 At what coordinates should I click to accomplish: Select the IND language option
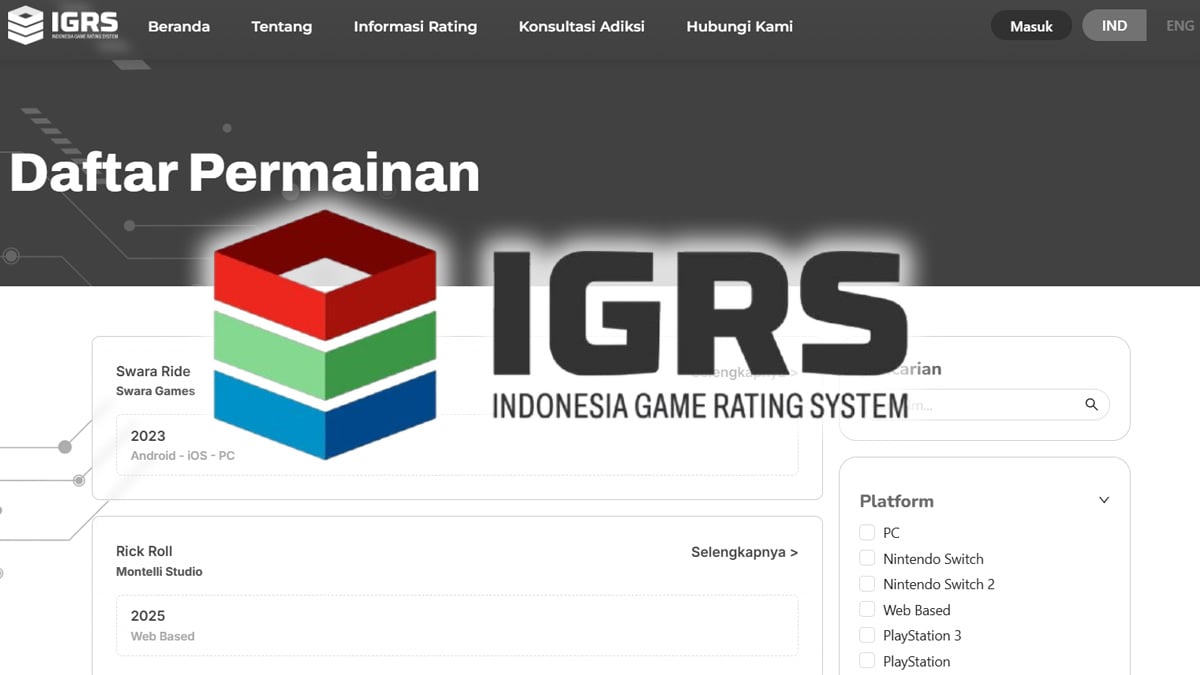[1114, 25]
